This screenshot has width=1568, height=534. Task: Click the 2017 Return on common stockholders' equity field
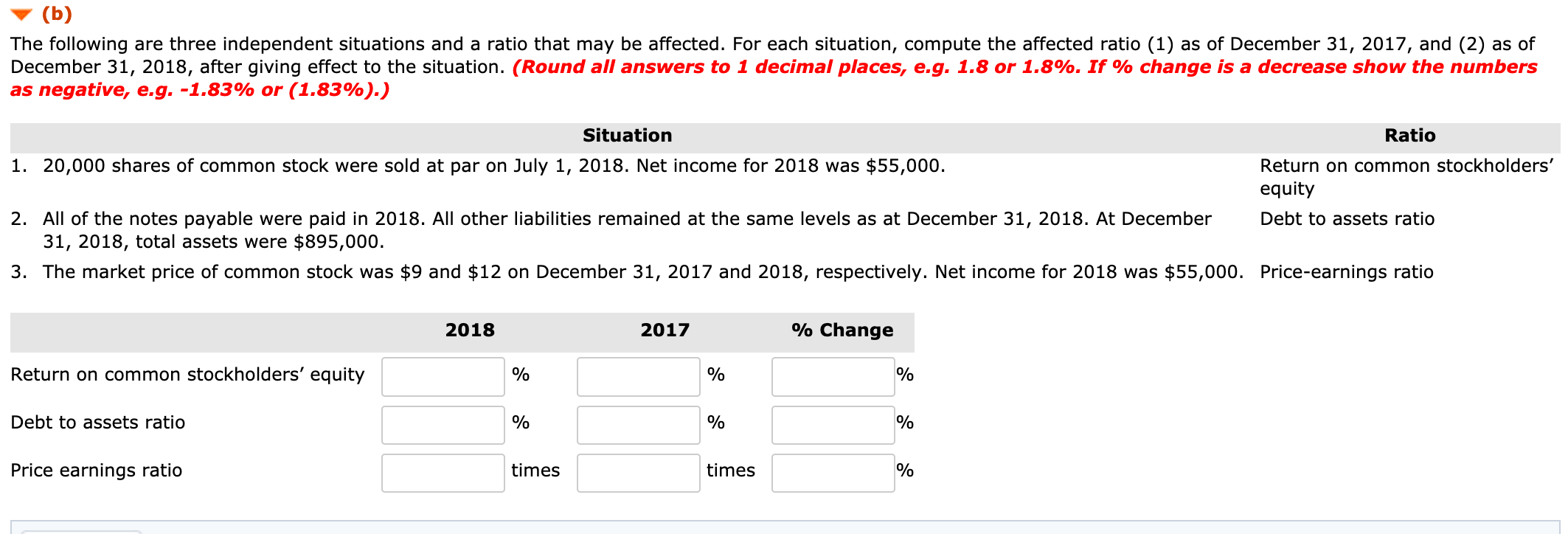[637, 376]
